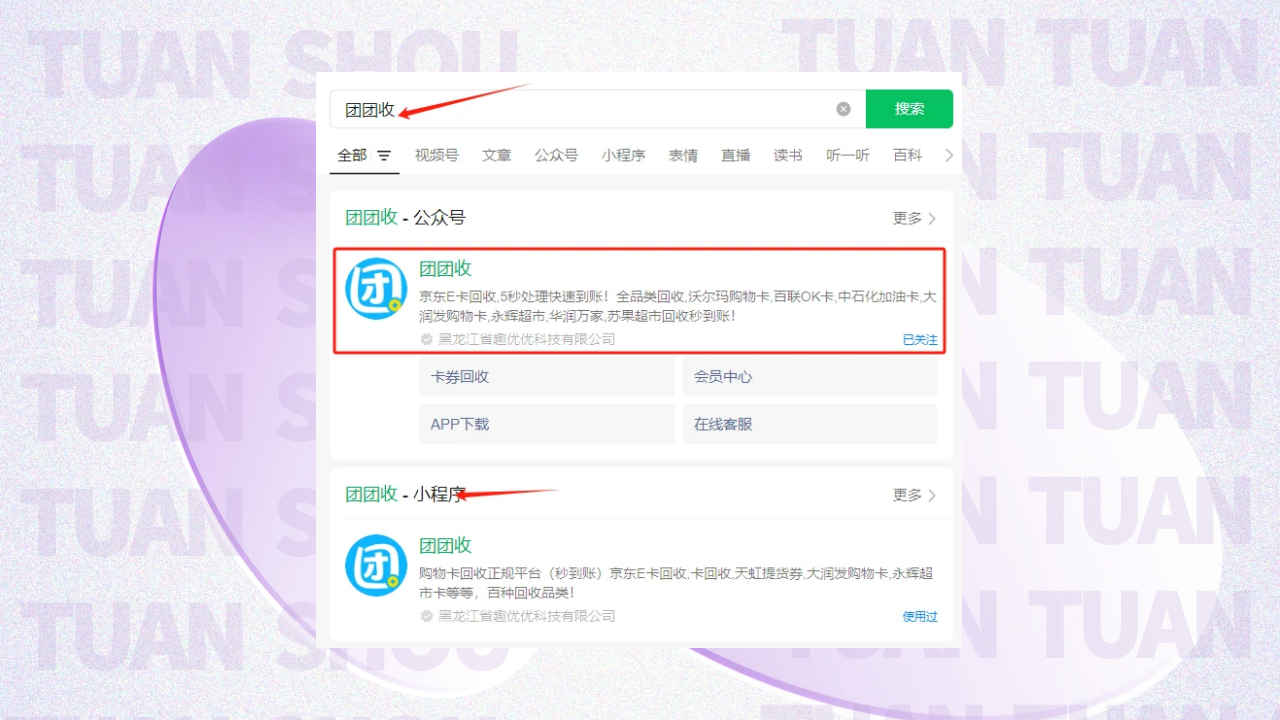Switch to the 文章 tab
Image resolution: width=1280 pixels, height=720 pixels.
(496, 155)
